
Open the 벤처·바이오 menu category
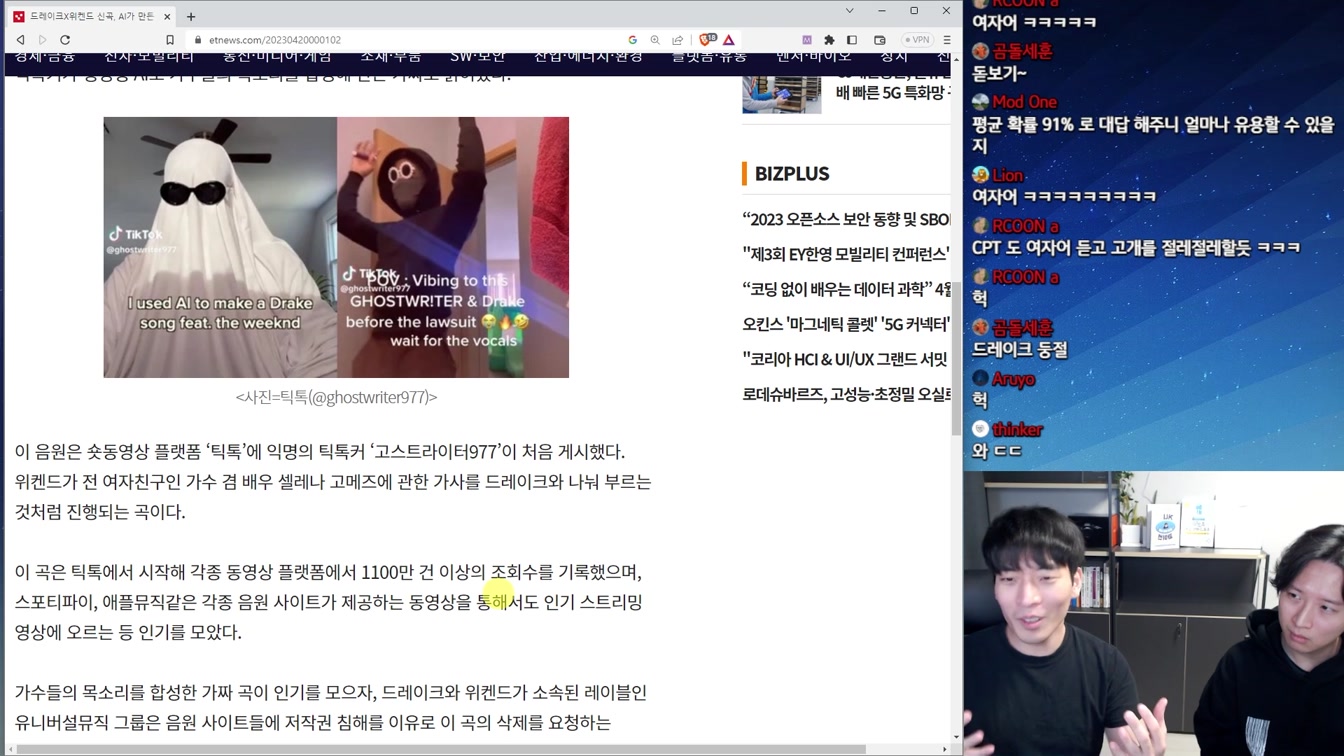814,56
